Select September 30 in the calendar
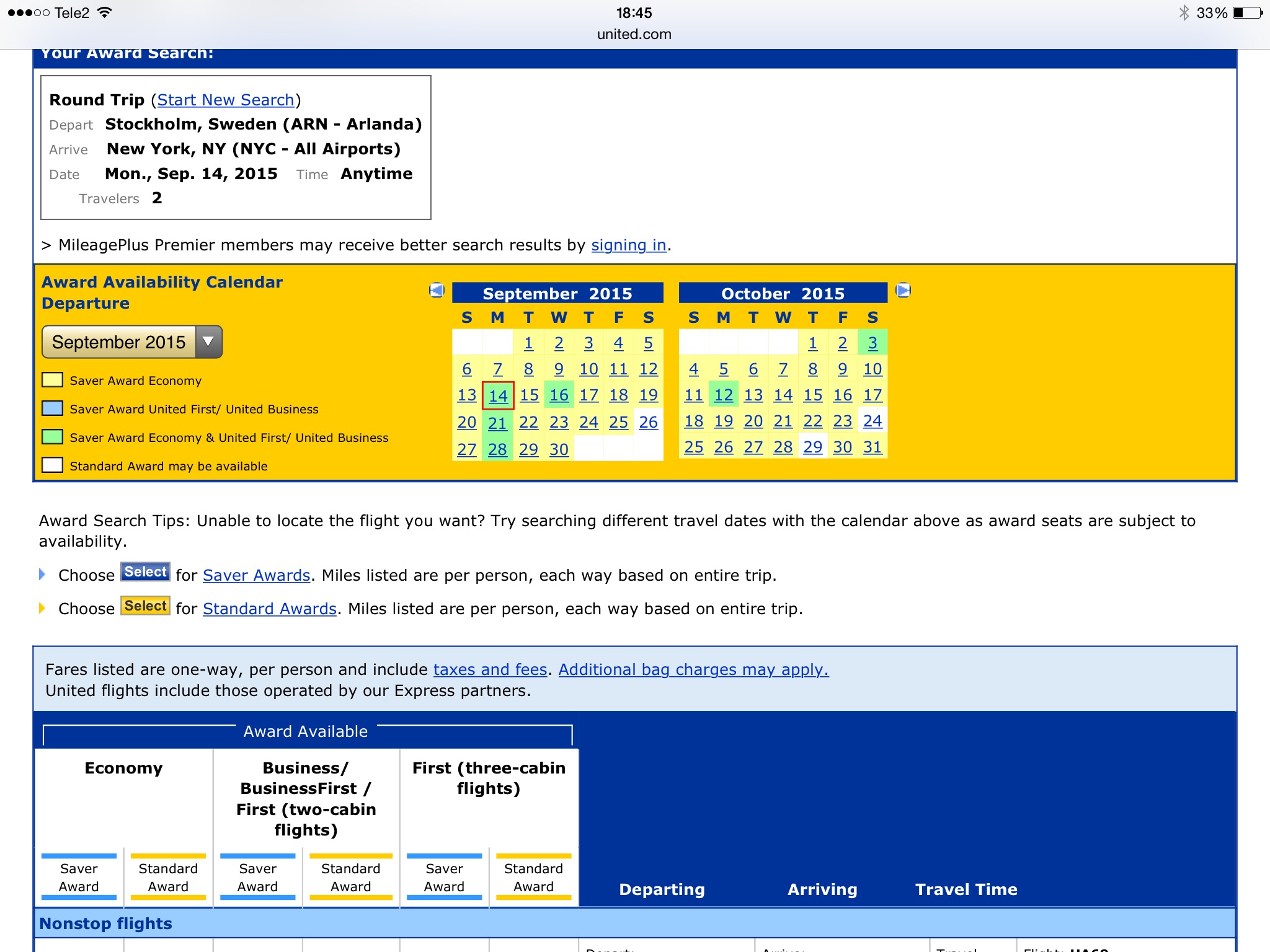This screenshot has width=1270, height=952. pyautogui.click(x=559, y=449)
